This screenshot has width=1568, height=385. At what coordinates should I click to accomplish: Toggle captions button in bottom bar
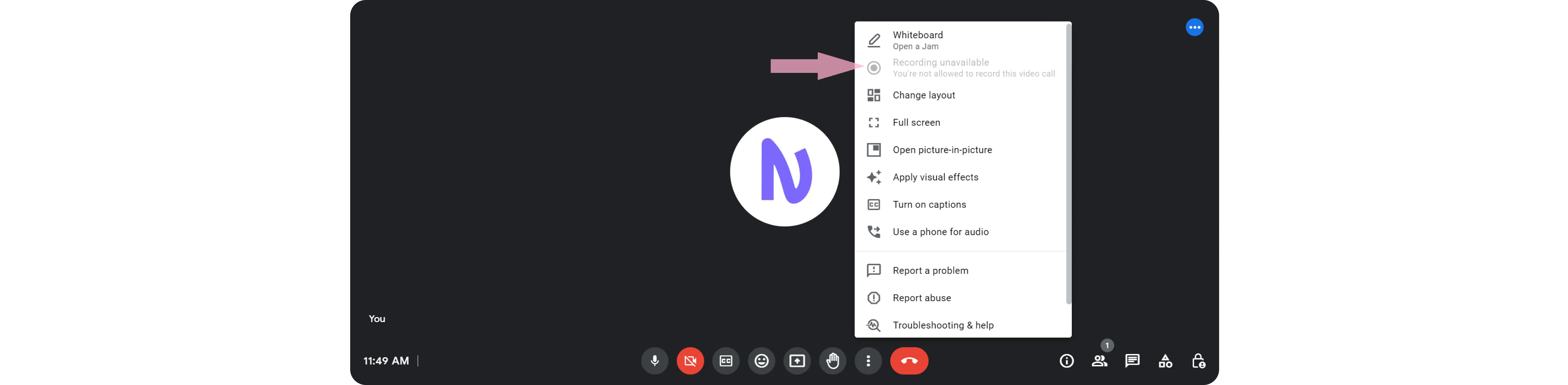726,361
